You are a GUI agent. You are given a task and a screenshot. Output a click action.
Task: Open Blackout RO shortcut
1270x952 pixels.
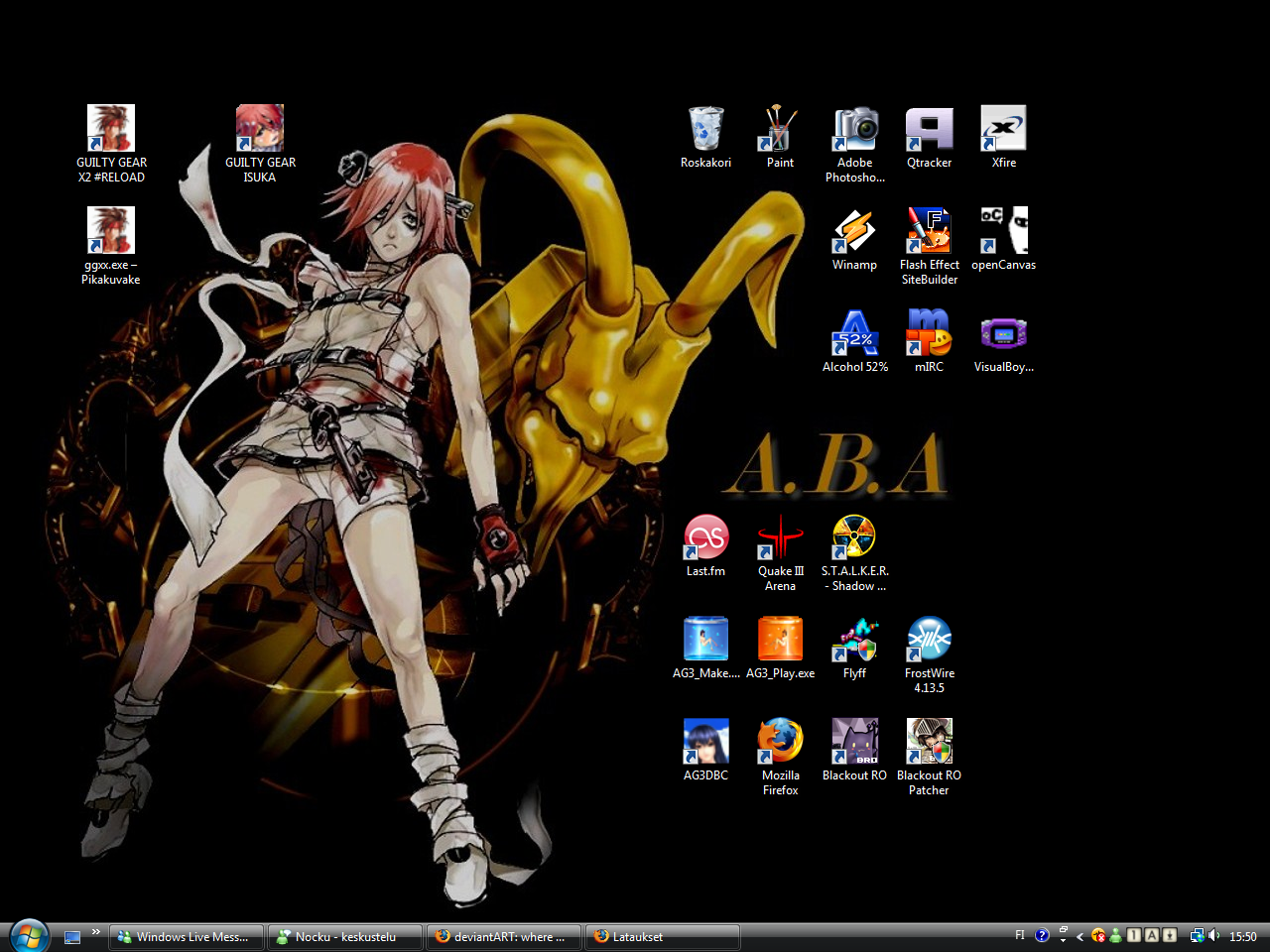855,750
